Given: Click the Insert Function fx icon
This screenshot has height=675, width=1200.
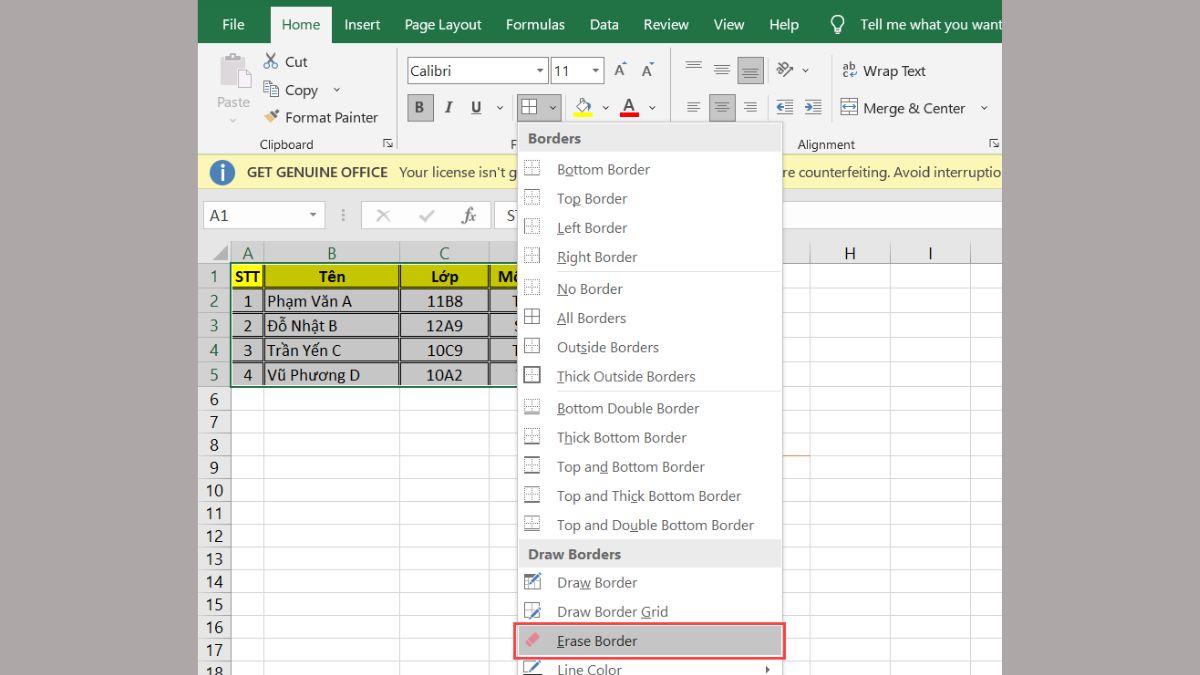Looking at the screenshot, I should (468, 215).
